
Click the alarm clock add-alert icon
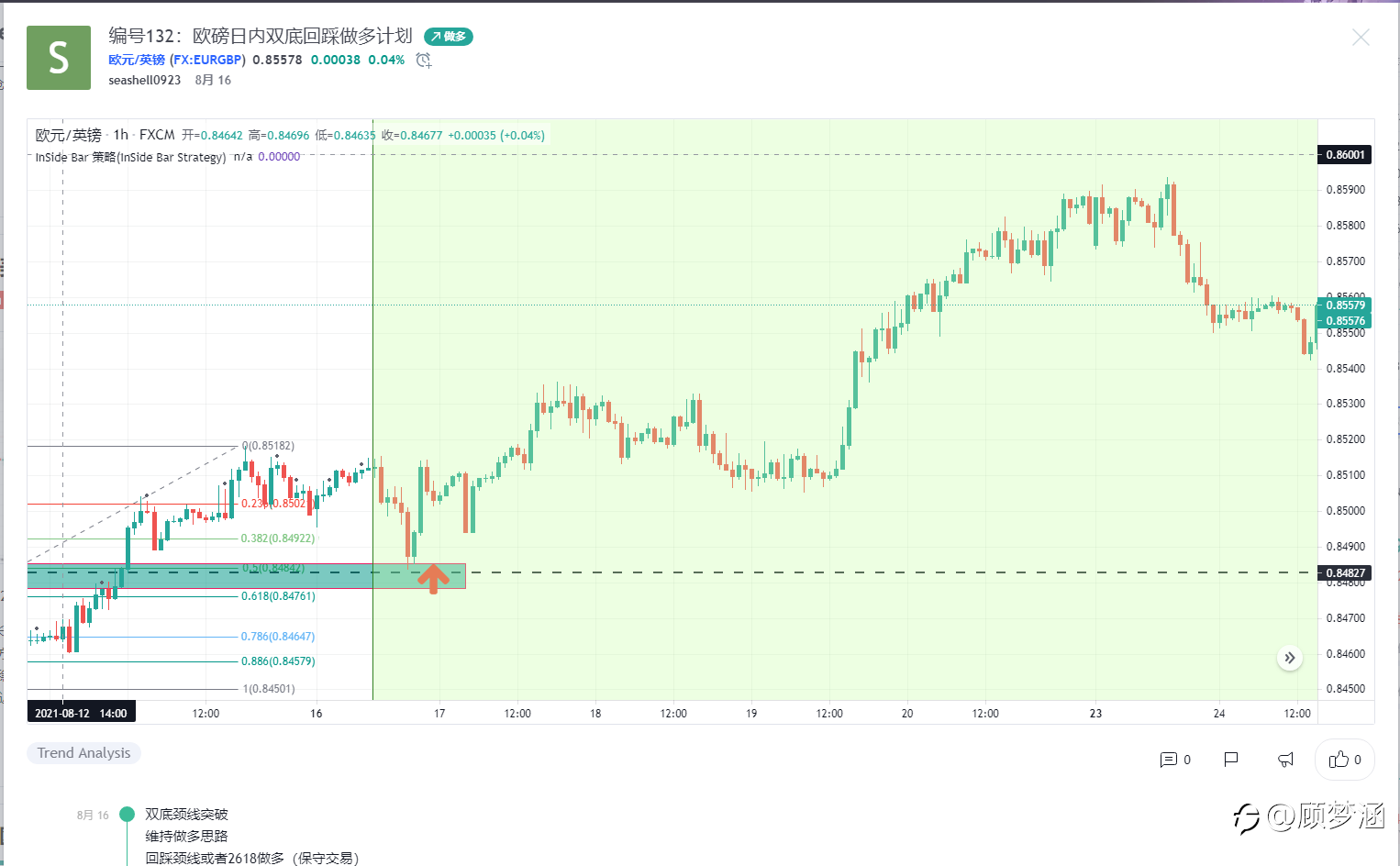[423, 61]
